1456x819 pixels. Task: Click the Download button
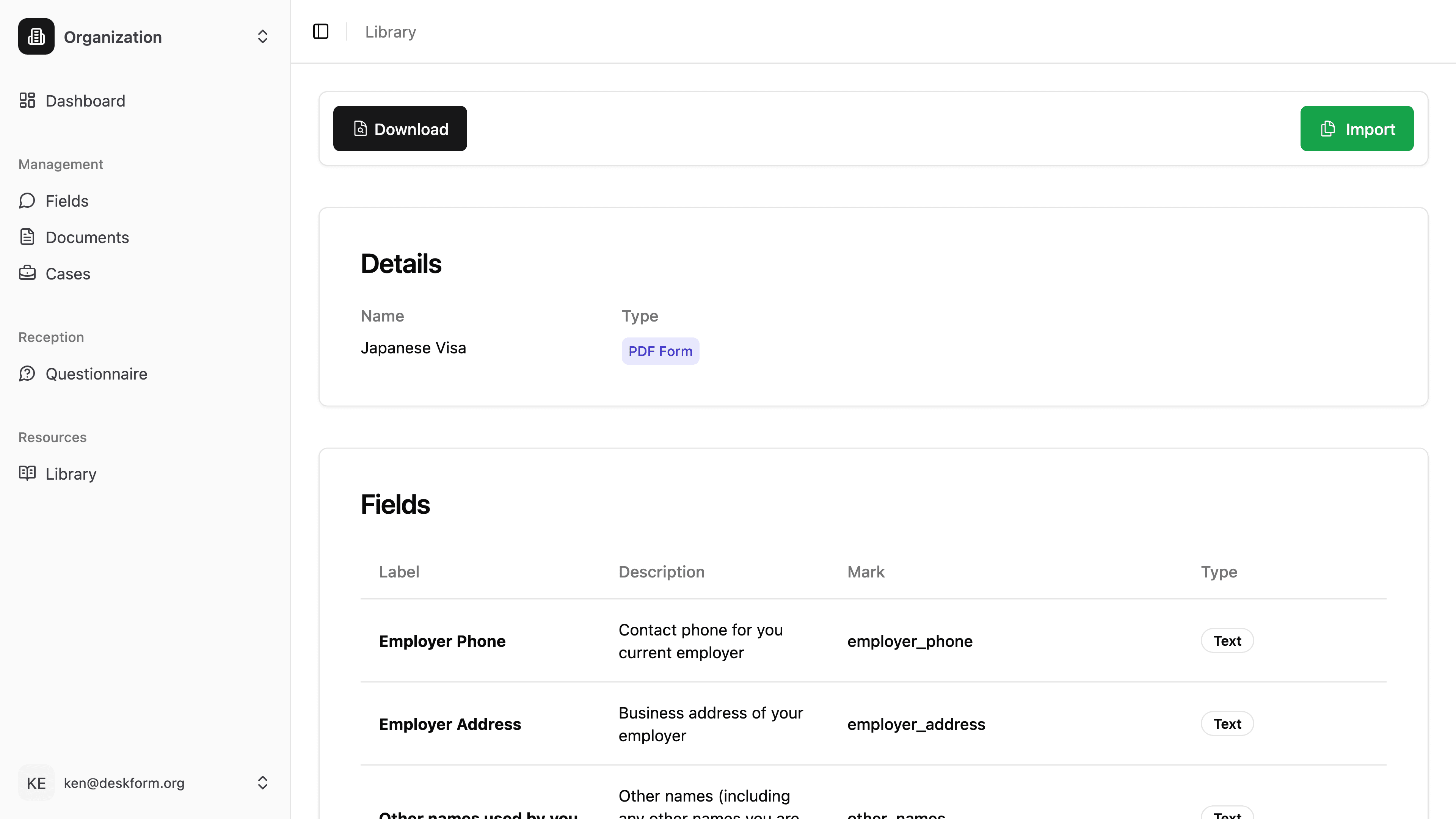(400, 128)
